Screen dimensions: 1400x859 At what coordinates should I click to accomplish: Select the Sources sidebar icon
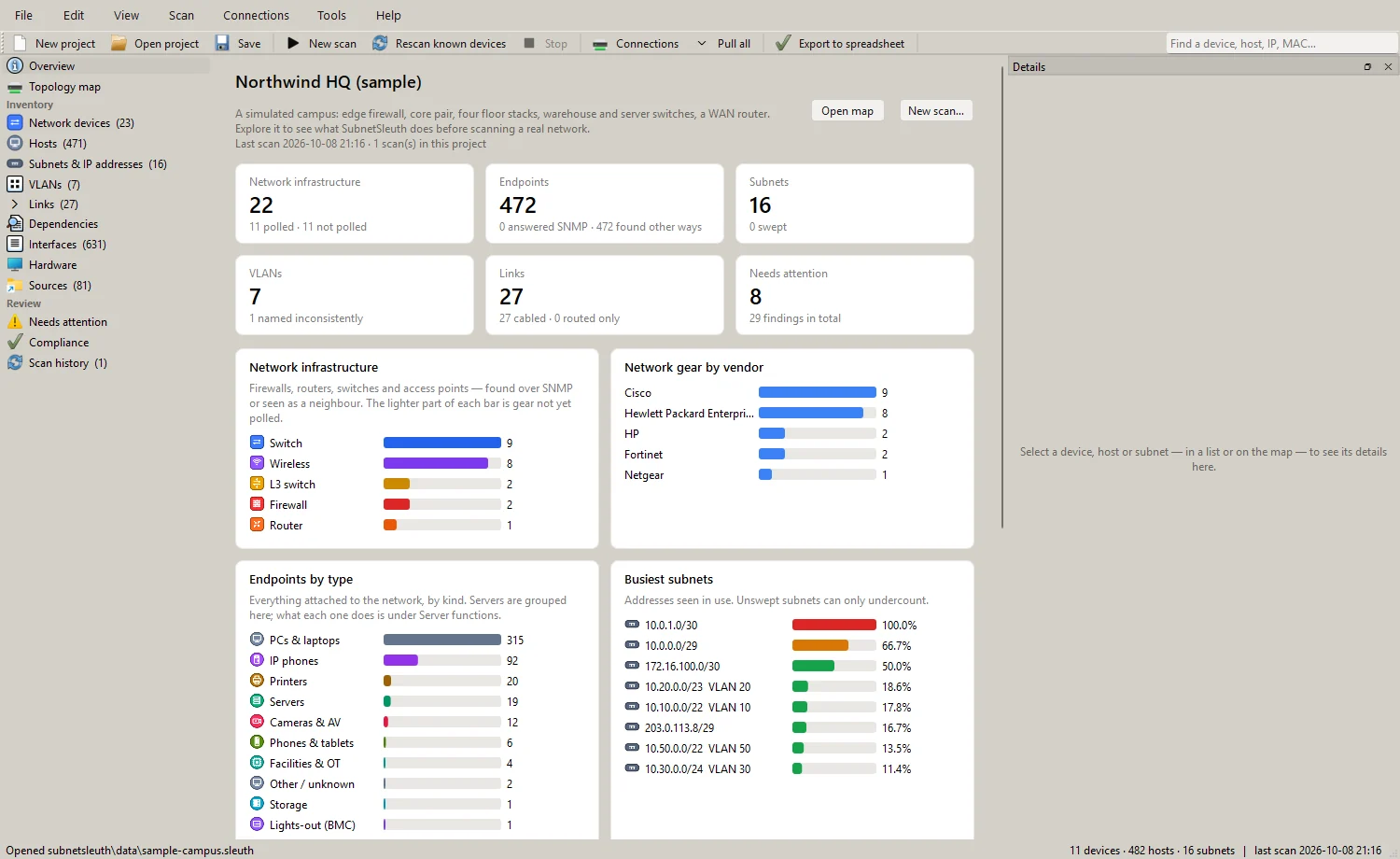click(x=15, y=285)
